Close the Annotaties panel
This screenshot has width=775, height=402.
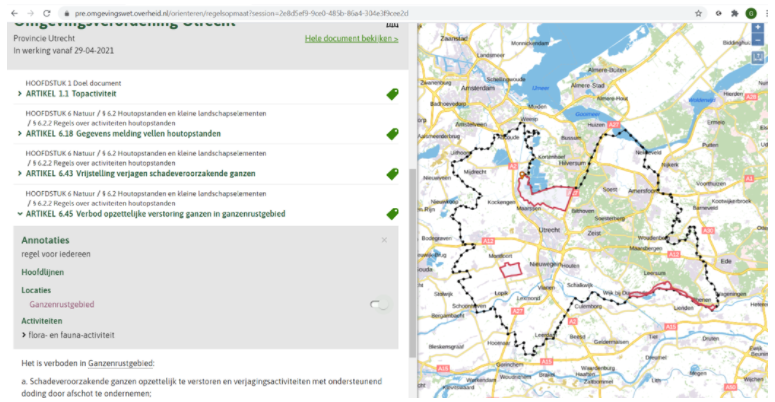tap(384, 240)
